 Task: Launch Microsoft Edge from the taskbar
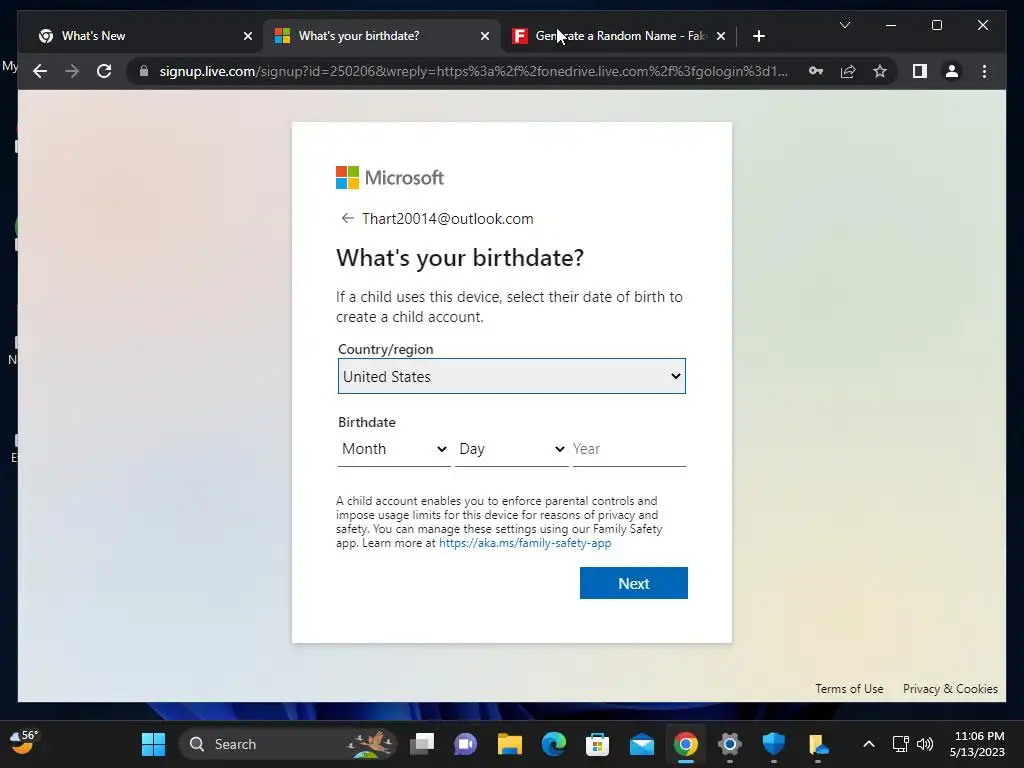(554, 744)
